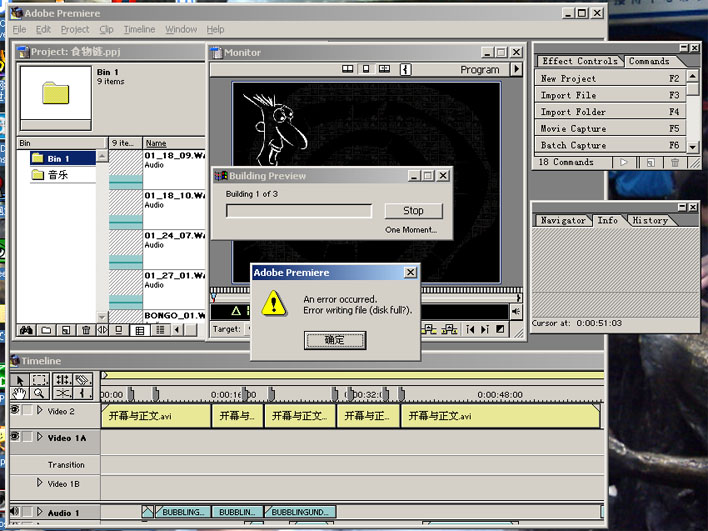Switch Monitor to Trim Mode
Viewport: 708px width, 531px height.
(x=384, y=69)
